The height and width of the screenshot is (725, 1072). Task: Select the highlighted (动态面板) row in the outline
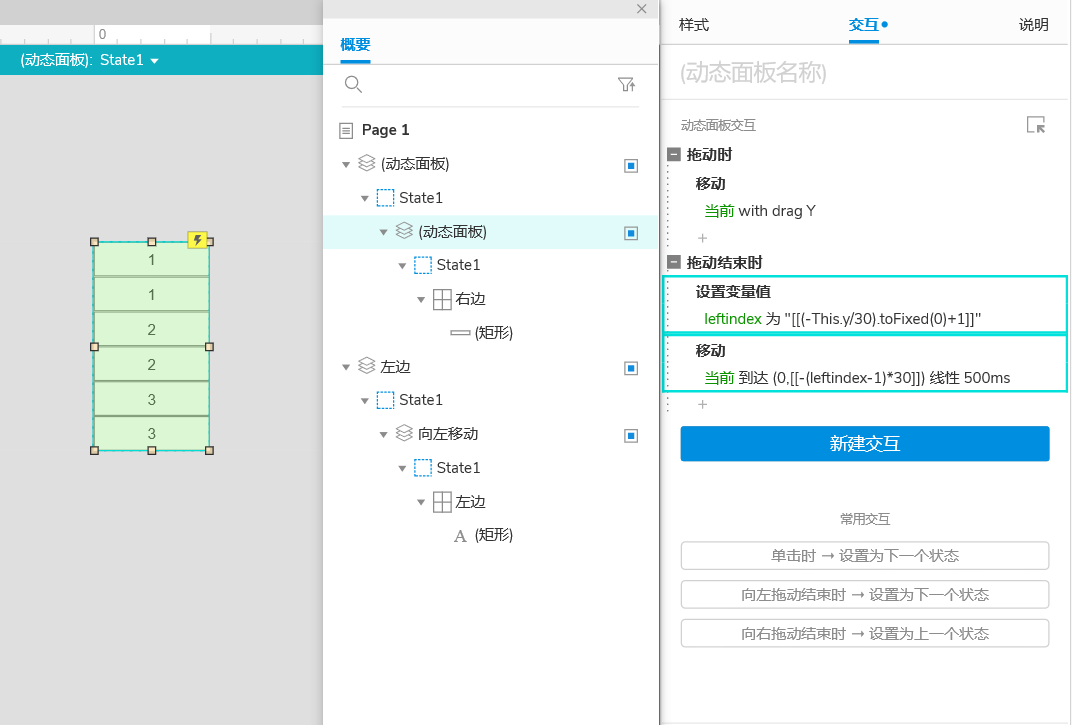[x=490, y=232]
